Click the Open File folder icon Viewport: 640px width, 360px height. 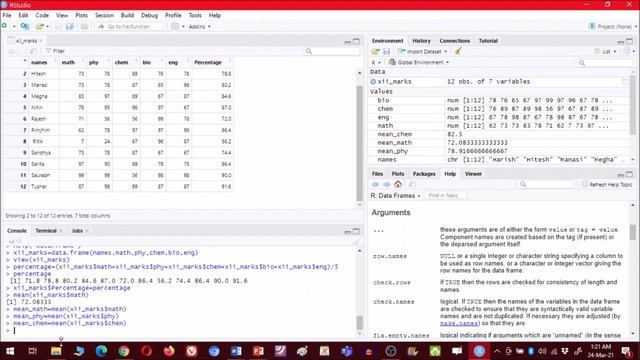coord(39,27)
